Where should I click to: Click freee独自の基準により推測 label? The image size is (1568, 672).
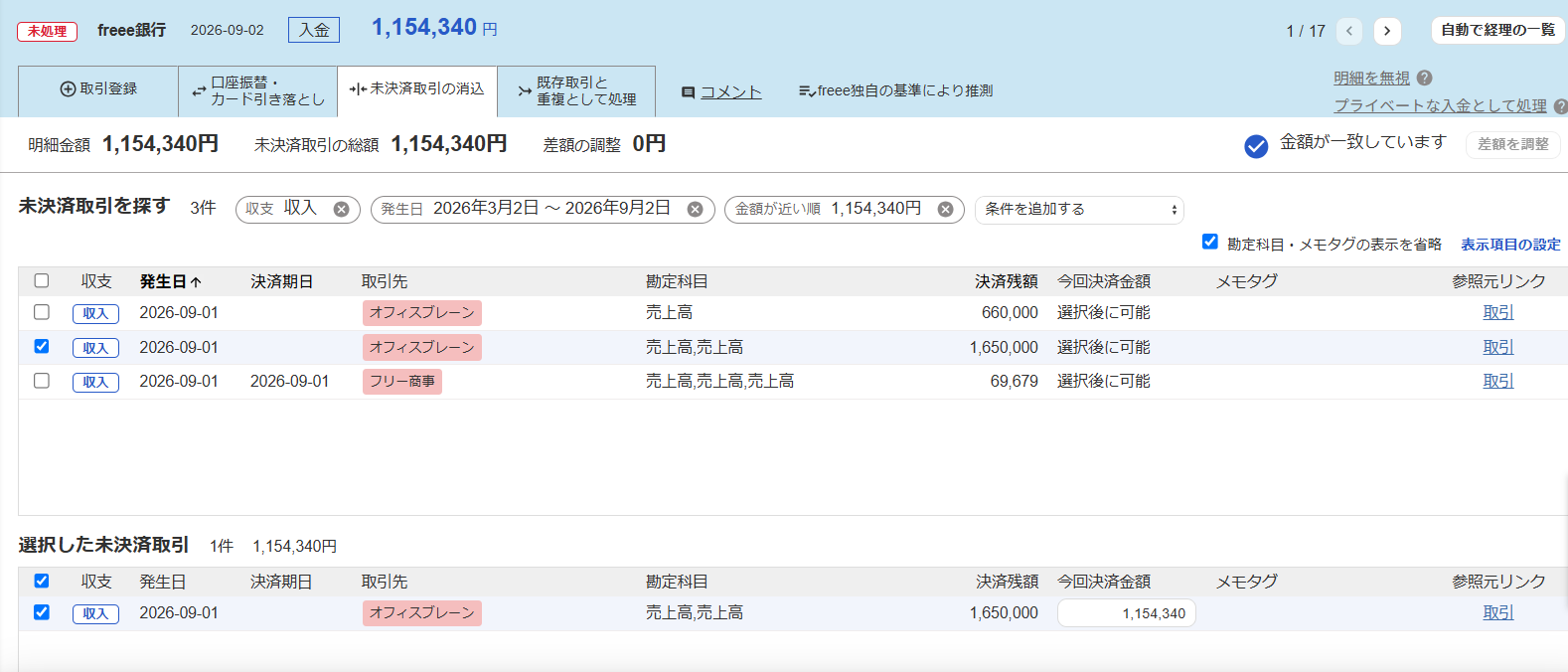[896, 90]
